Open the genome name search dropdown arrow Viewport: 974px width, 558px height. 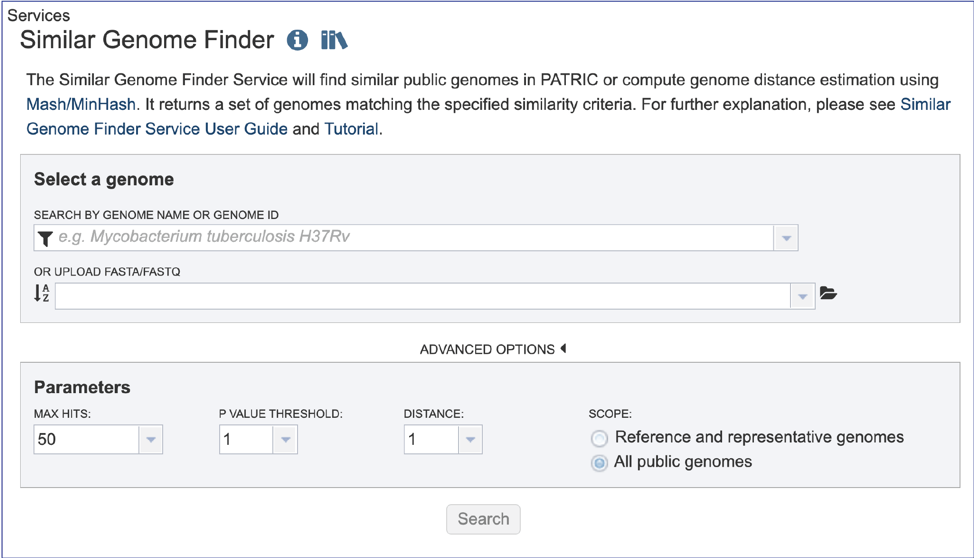(x=786, y=238)
